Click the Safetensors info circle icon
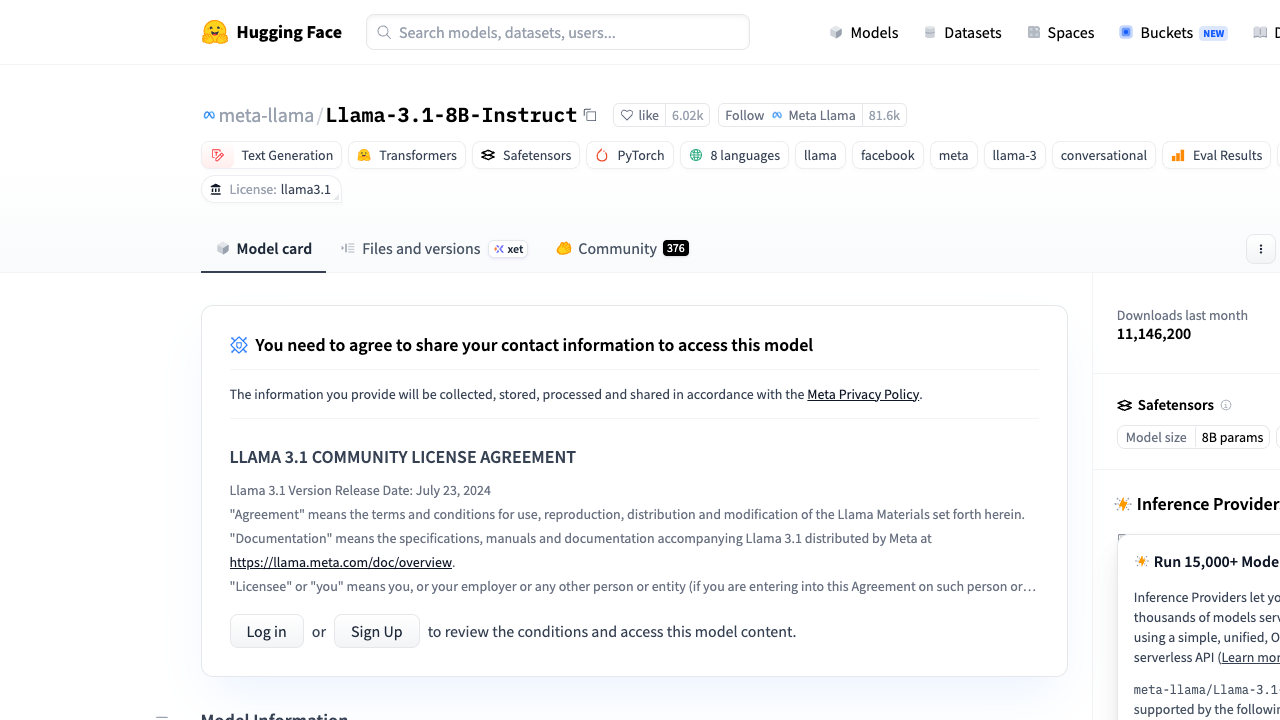This screenshot has width=1280, height=720. (x=1226, y=405)
